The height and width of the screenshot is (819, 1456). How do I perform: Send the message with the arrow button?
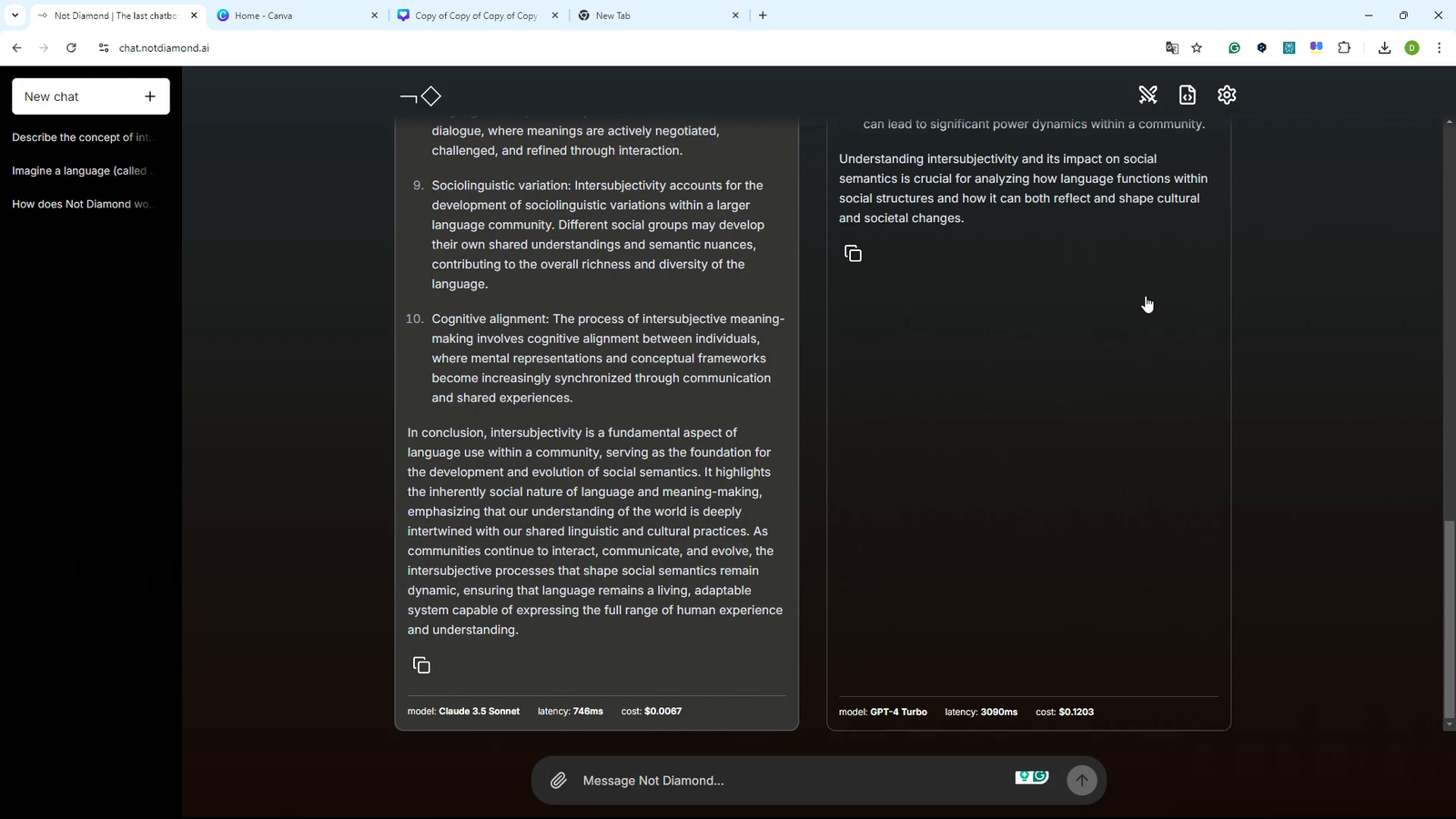click(1081, 780)
